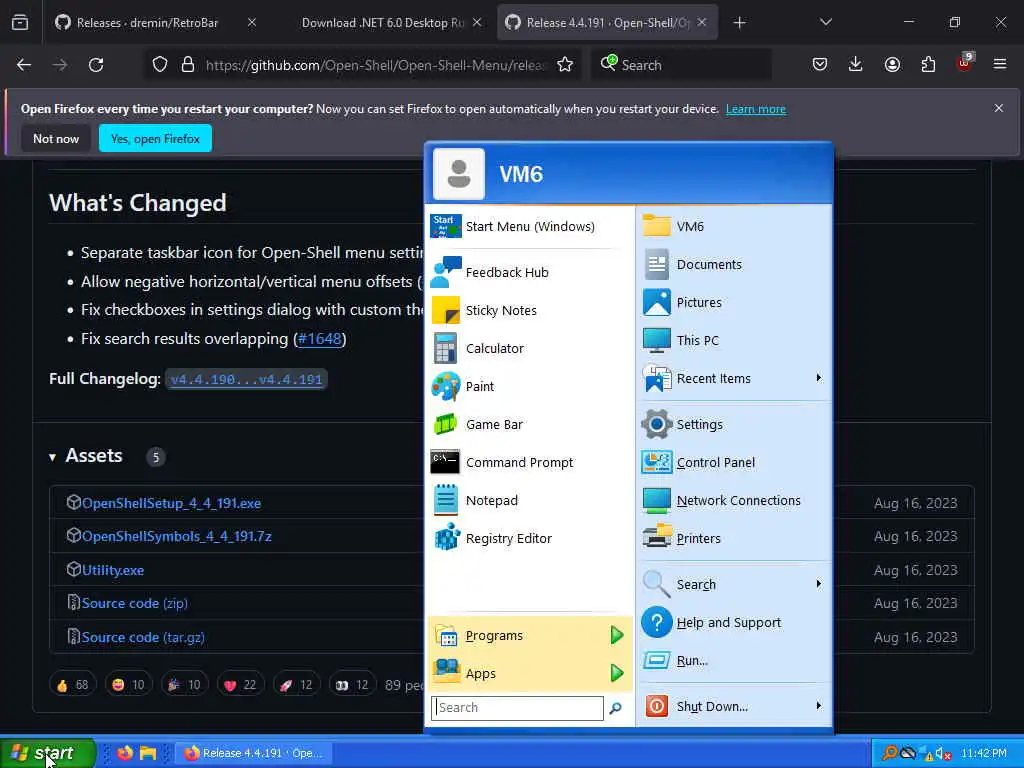Download Source code (zip)
The image size is (1024, 768).
(135, 603)
